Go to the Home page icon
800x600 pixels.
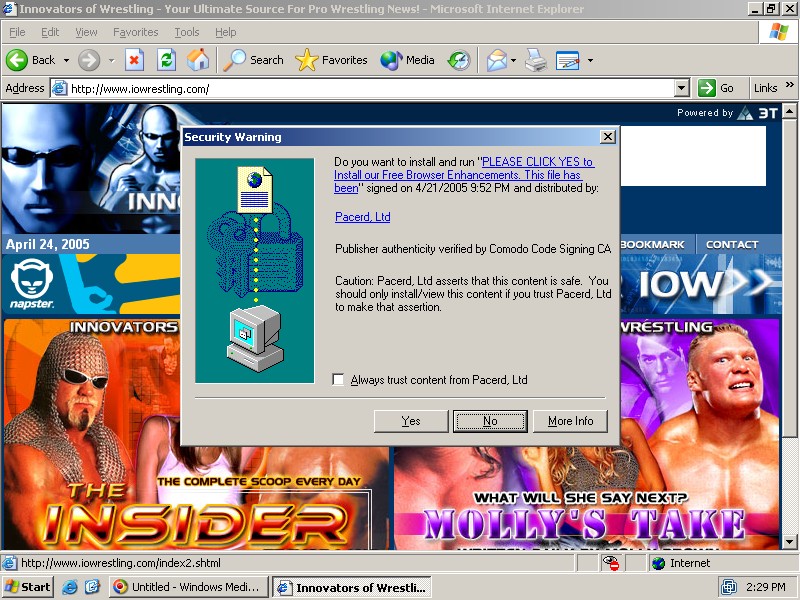point(198,60)
